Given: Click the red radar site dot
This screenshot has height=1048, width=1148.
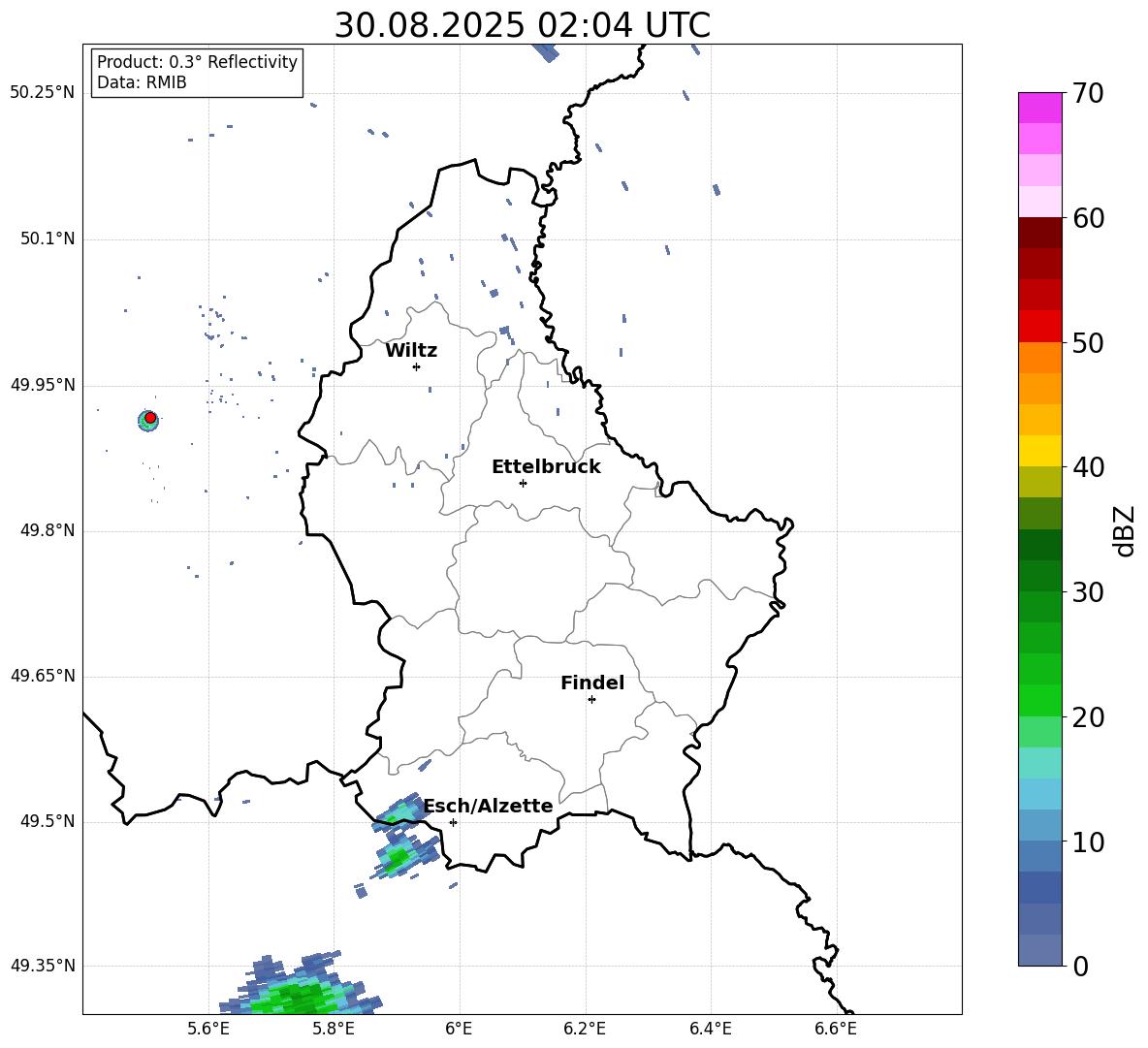Looking at the screenshot, I should 150,418.
